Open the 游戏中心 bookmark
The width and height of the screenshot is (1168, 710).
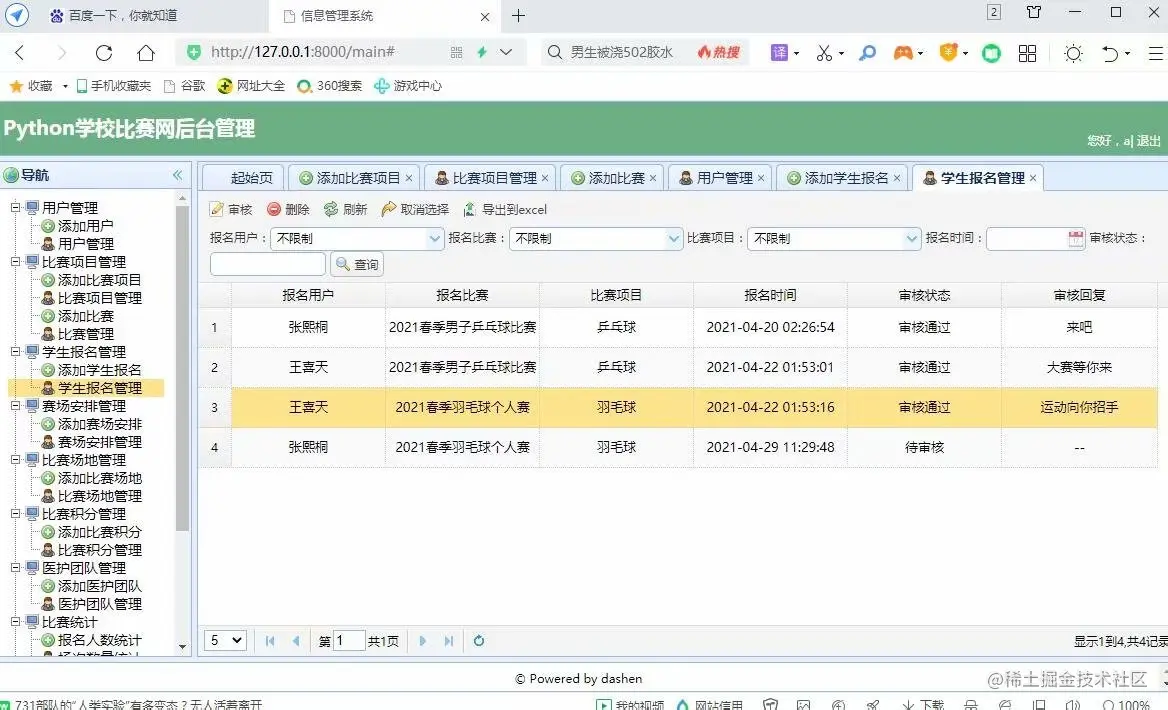407,86
